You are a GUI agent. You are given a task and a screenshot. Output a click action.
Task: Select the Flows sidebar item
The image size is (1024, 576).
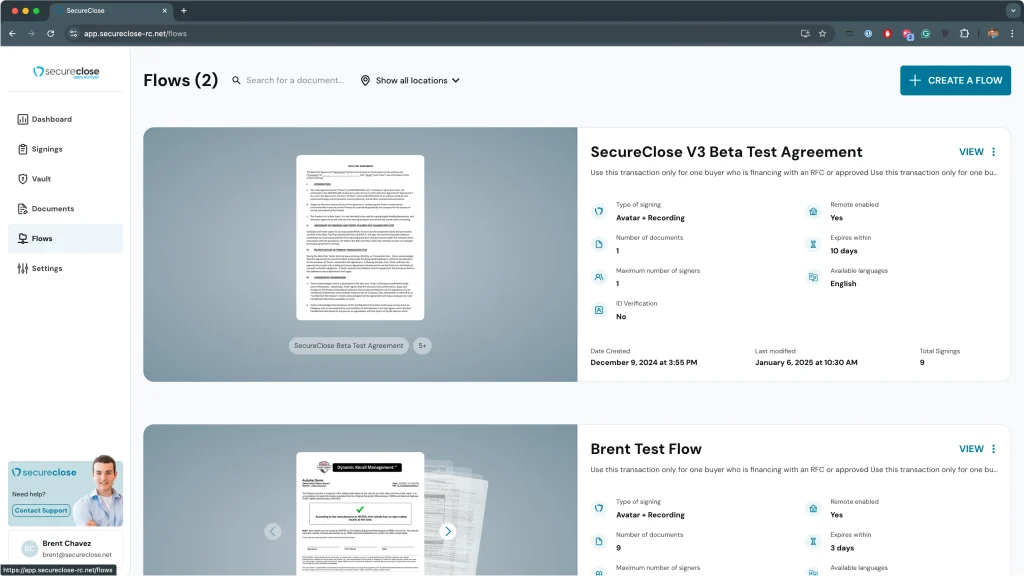click(42, 239)
